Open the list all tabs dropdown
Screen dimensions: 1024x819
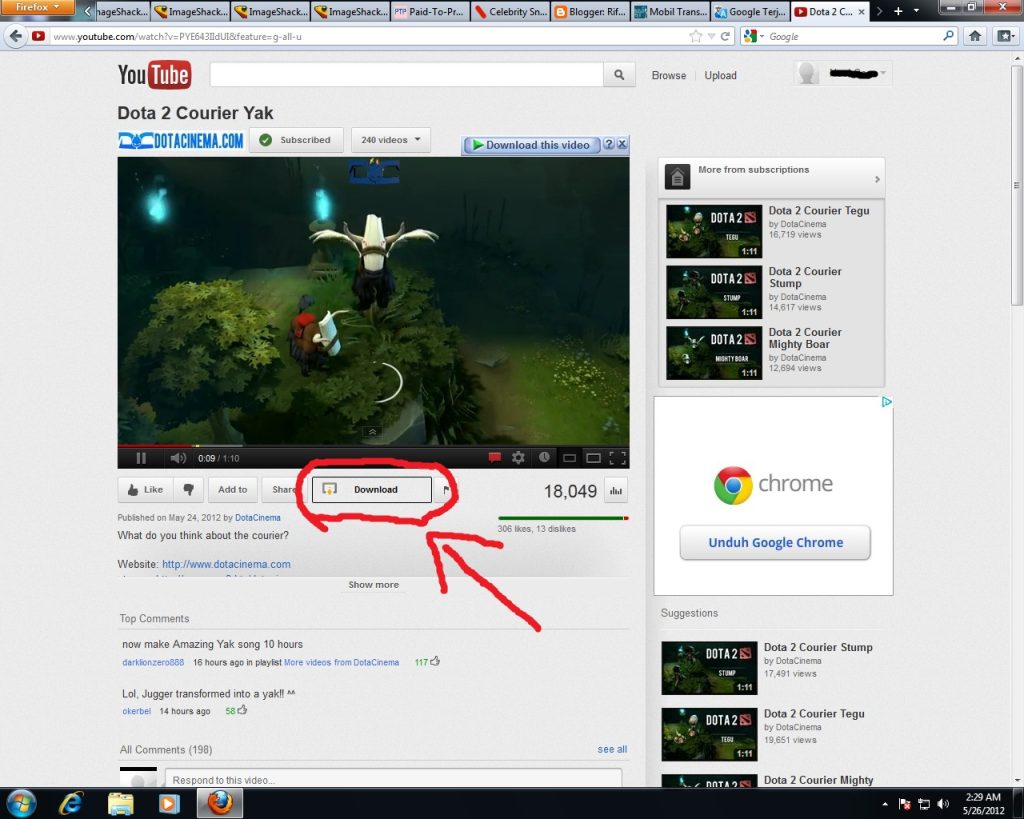click(x=916, y=11)
